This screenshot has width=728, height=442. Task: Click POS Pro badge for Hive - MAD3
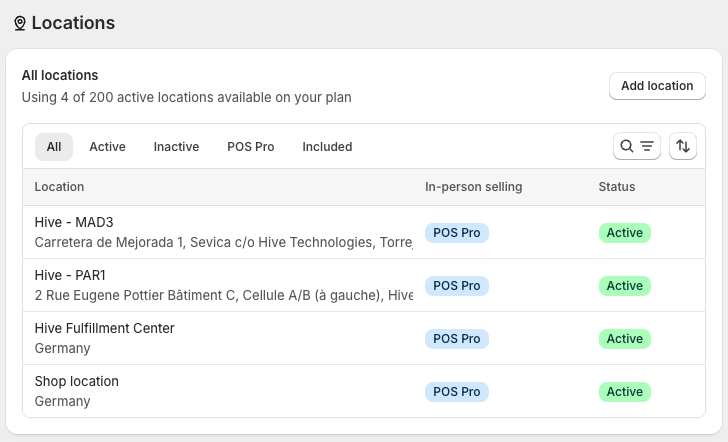coord(457,233)
